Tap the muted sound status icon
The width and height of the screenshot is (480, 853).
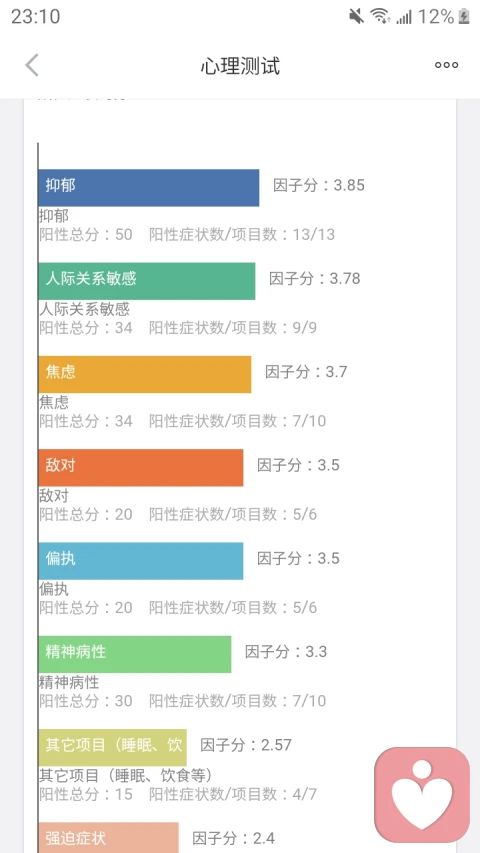point(356,16)
